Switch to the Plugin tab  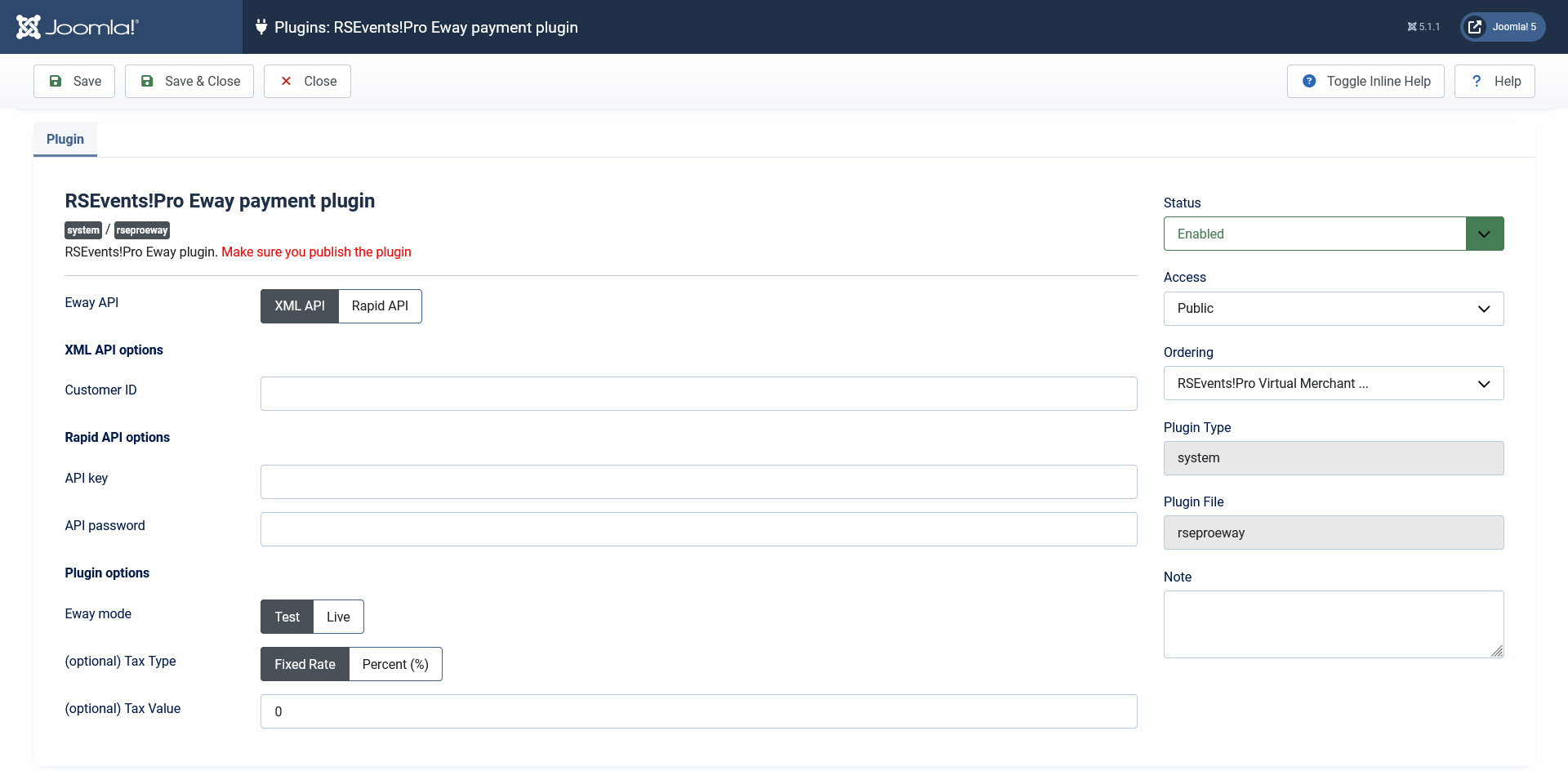(65, 139)
